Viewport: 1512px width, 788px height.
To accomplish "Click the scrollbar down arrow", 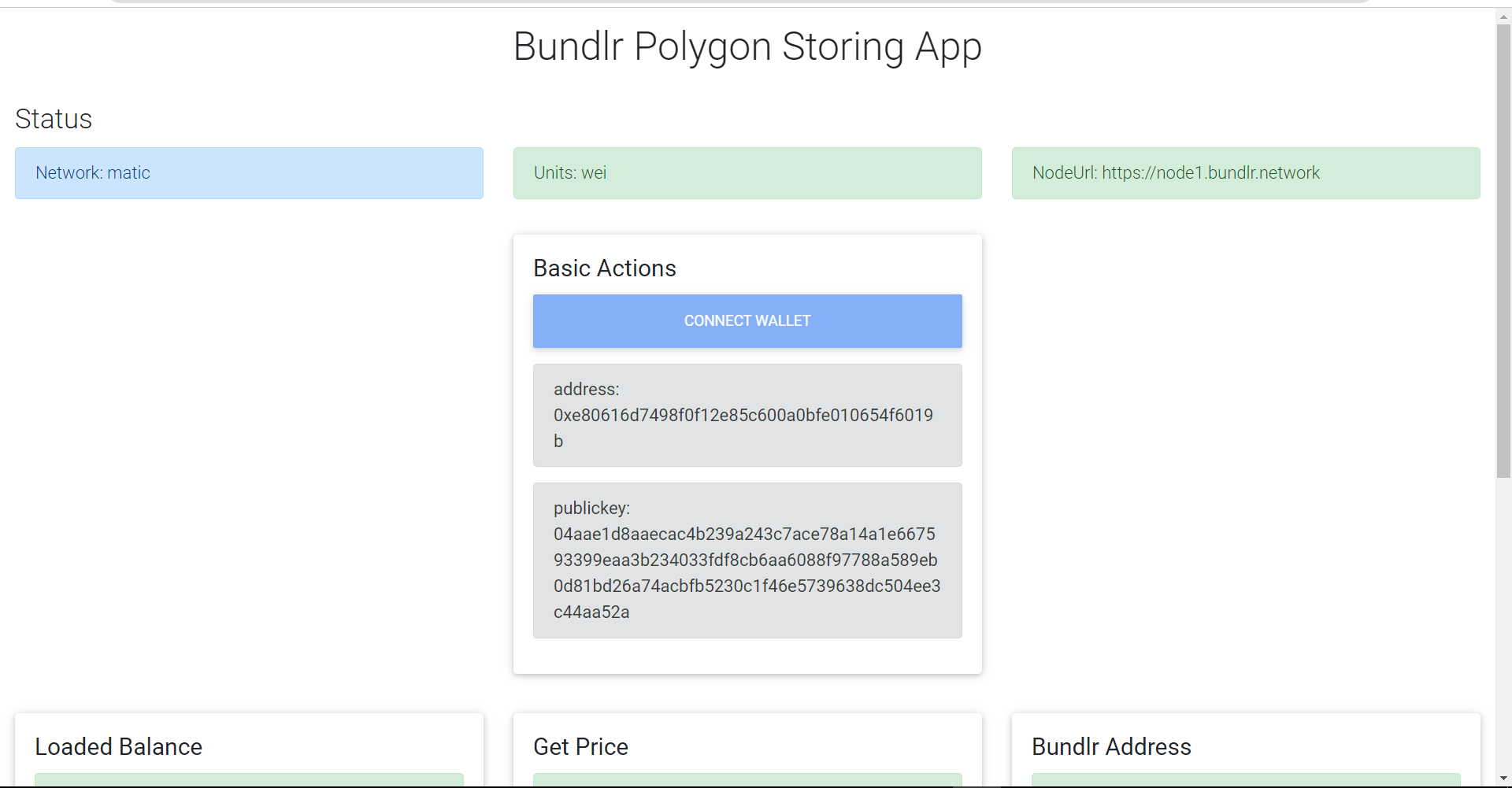I will point(1503,779).
